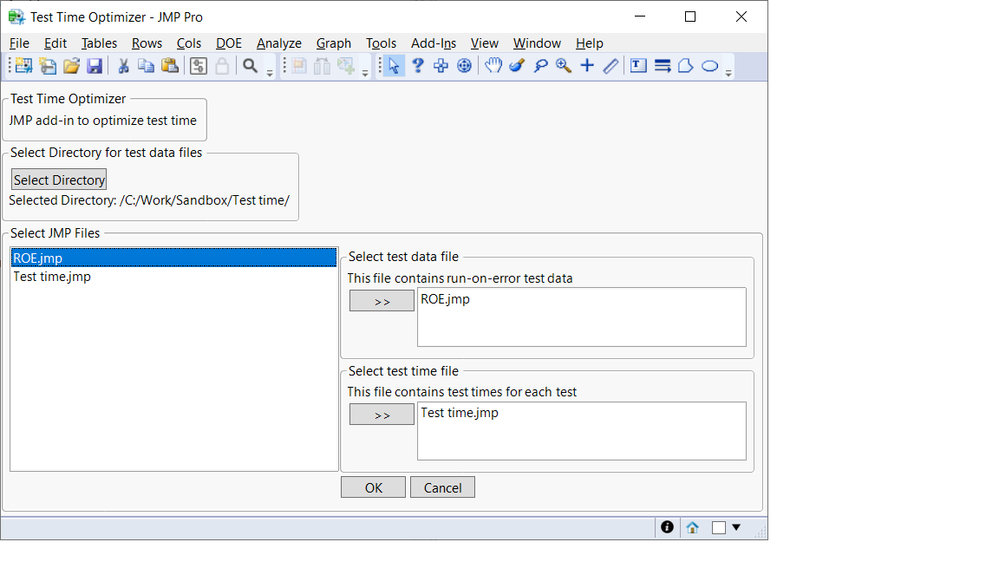
Task: Click the Search magnifier icon
Action: pos(250,66)
